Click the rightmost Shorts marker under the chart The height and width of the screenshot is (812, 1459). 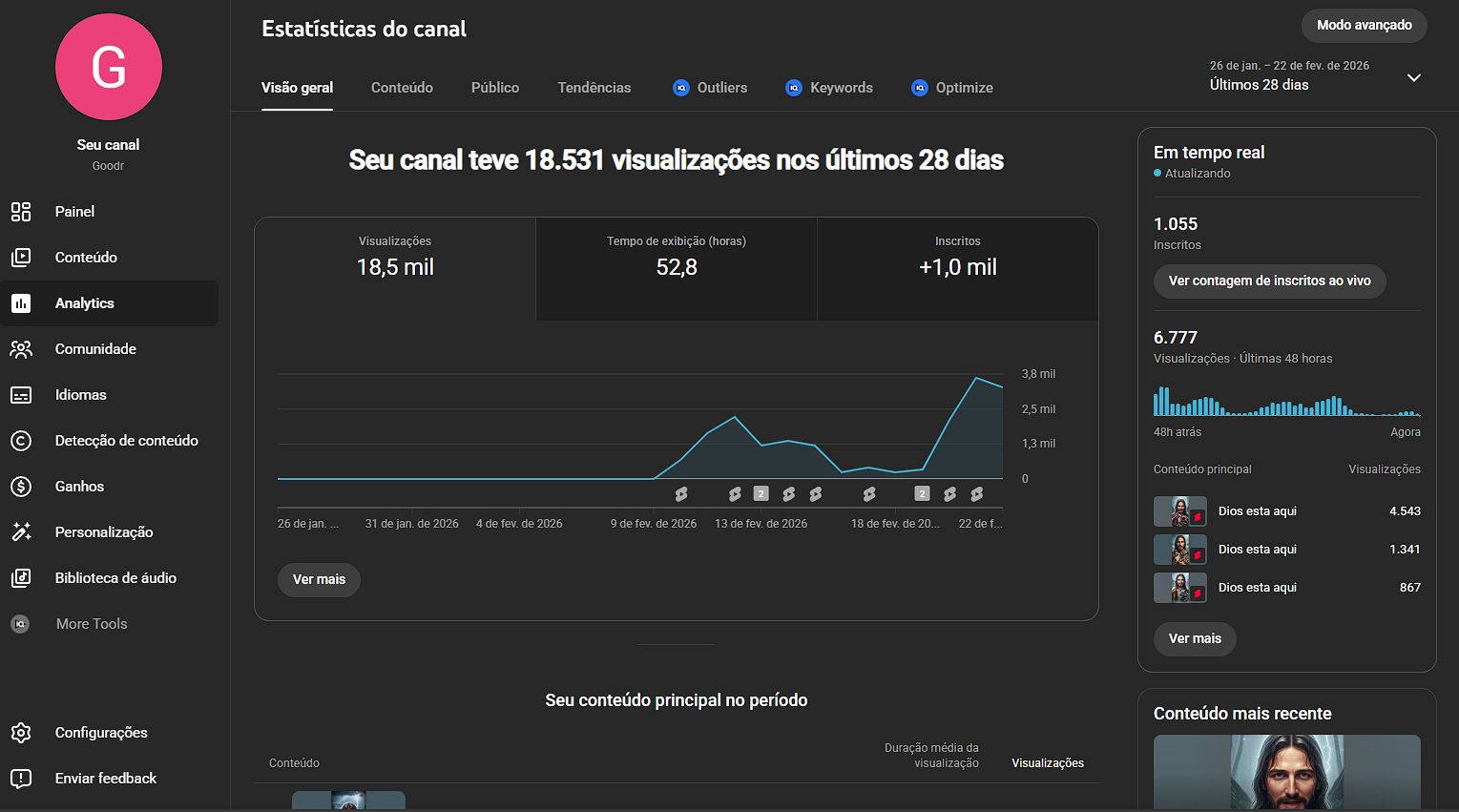pyautogui.click(x=976, y=494)
